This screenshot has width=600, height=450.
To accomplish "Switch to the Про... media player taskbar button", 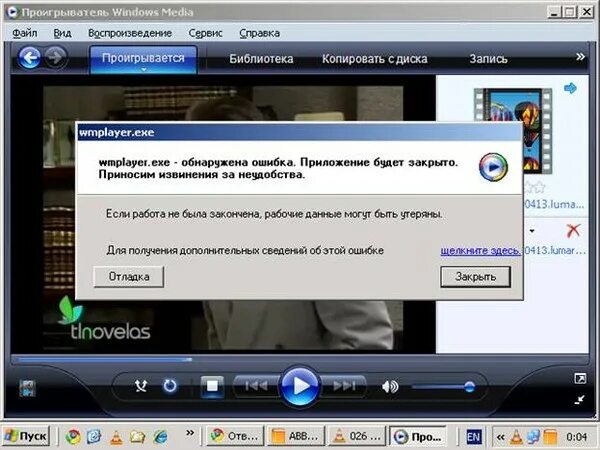I will (x=418, y=436).
